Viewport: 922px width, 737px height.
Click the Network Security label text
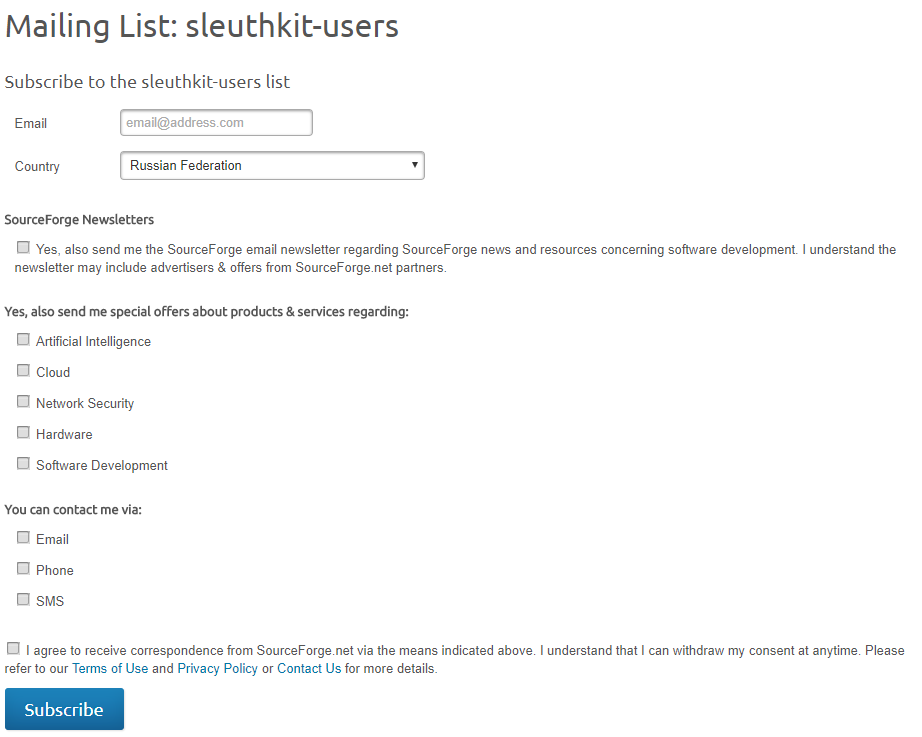85,403
